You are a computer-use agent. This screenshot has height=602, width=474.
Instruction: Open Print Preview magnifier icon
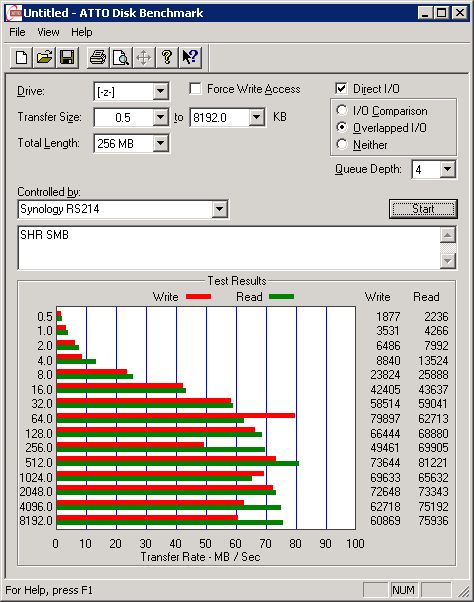tap(121, 58)
